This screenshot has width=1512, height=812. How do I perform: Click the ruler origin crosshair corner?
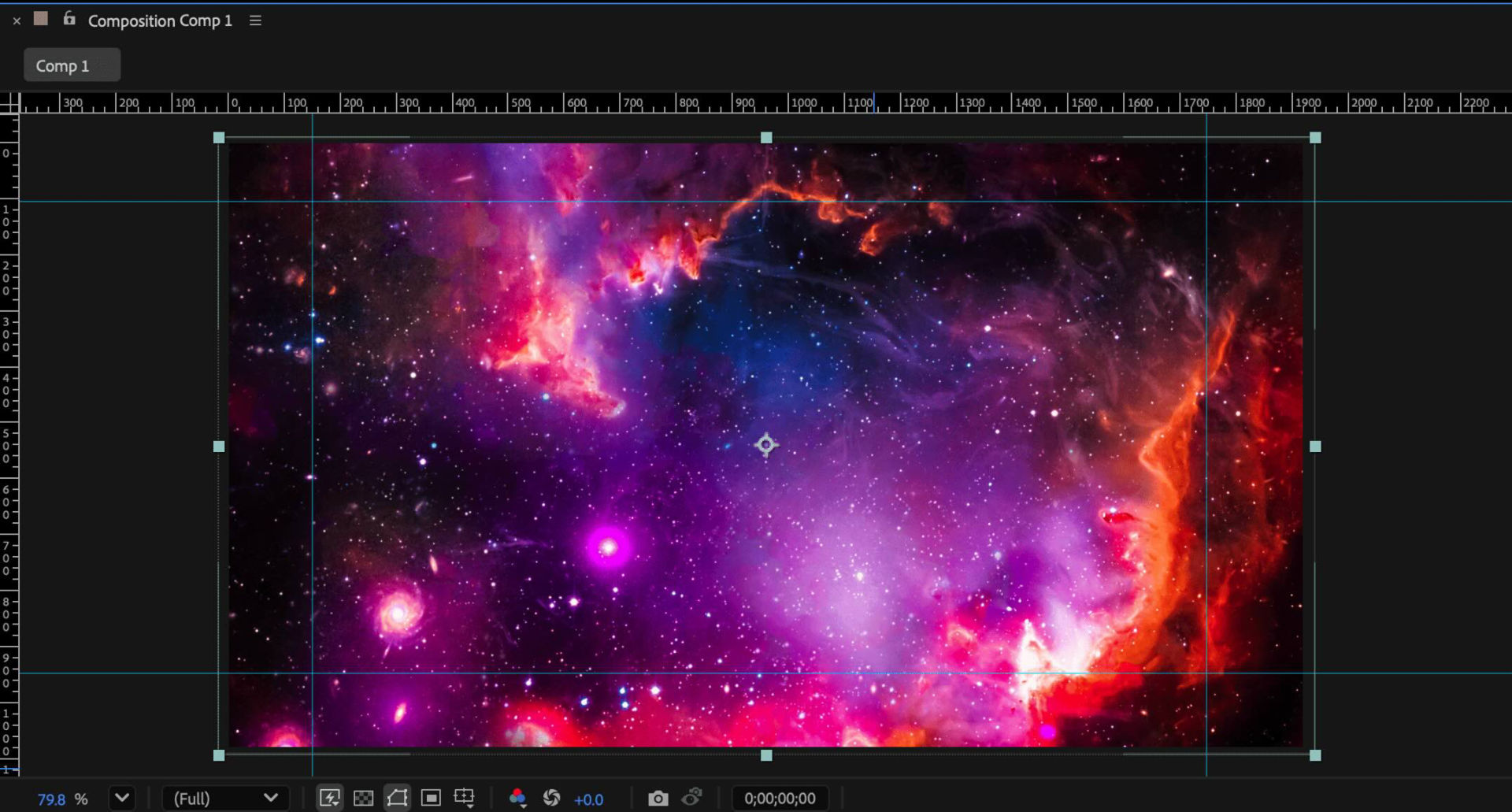point(9,102)
